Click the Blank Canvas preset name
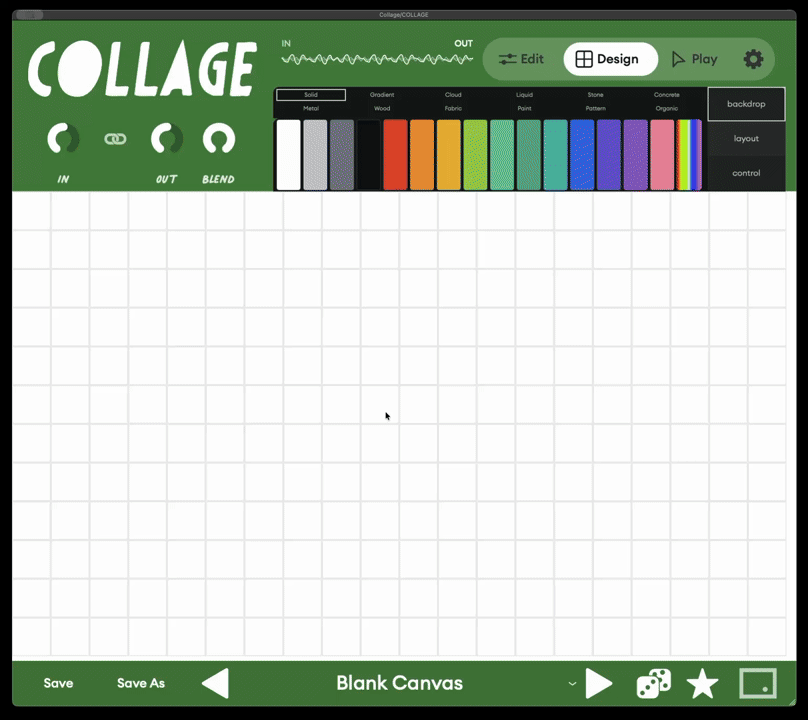Viewport: 808px width, 720px height. [x=399, y=683]
